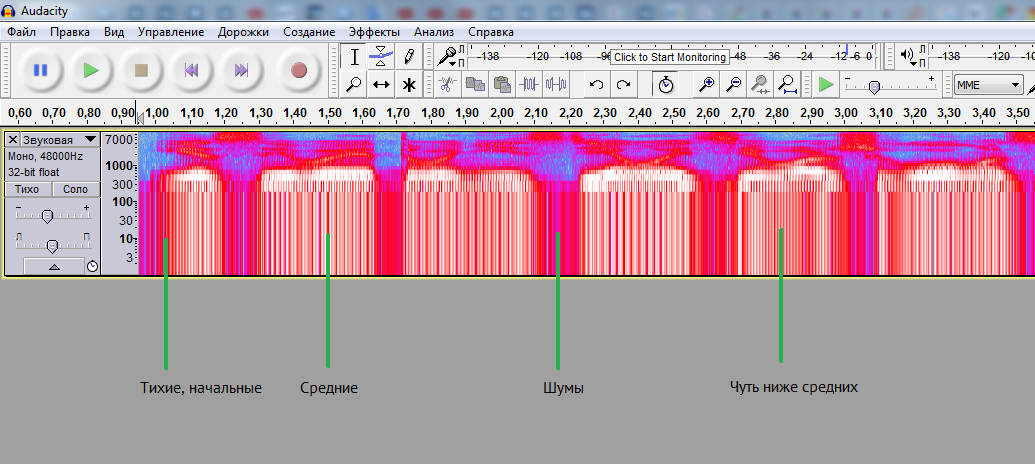Click the Copy icon in edit toolbar
1035x464 pixels.
coord(475,84)
